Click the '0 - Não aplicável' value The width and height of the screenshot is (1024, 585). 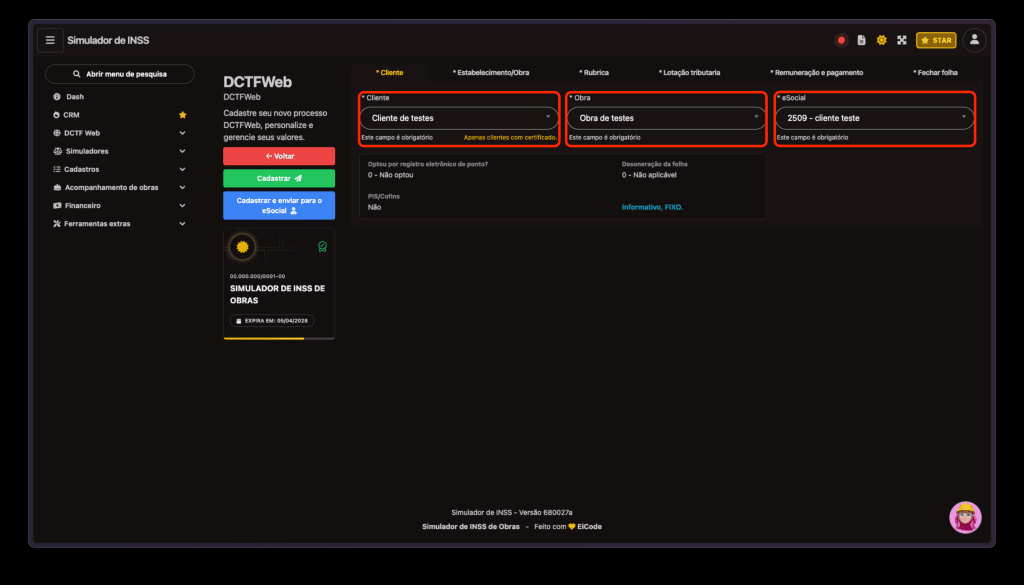coord(649,175)
